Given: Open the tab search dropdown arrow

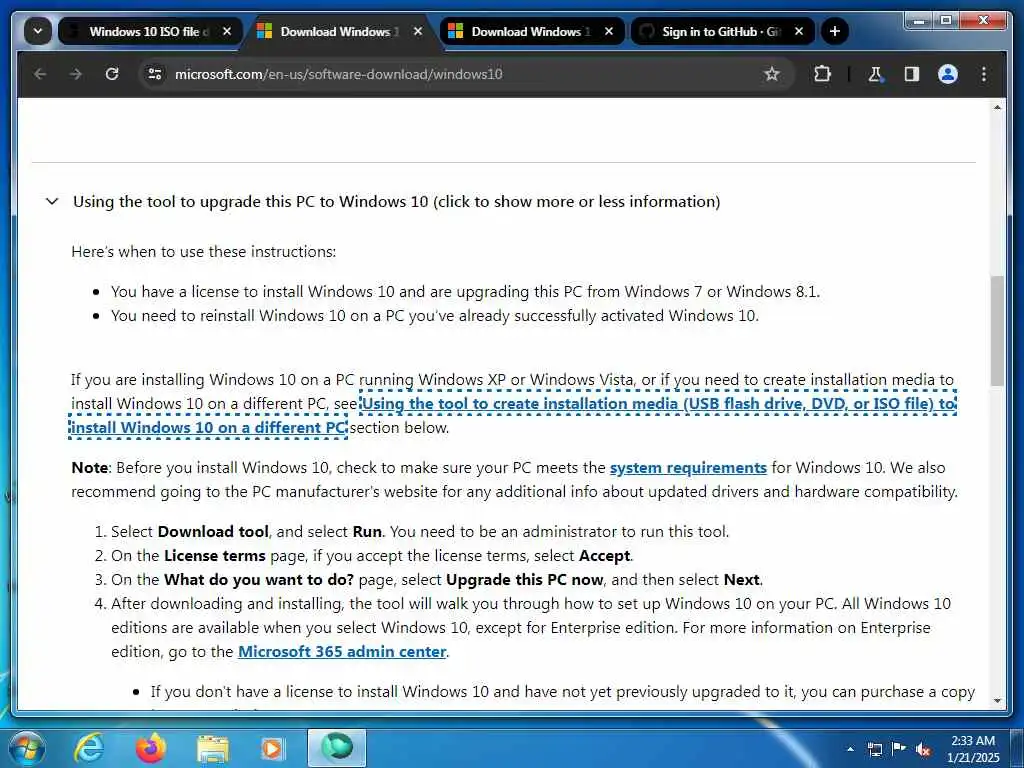Looking at the screenshot, I should (38, 31).
